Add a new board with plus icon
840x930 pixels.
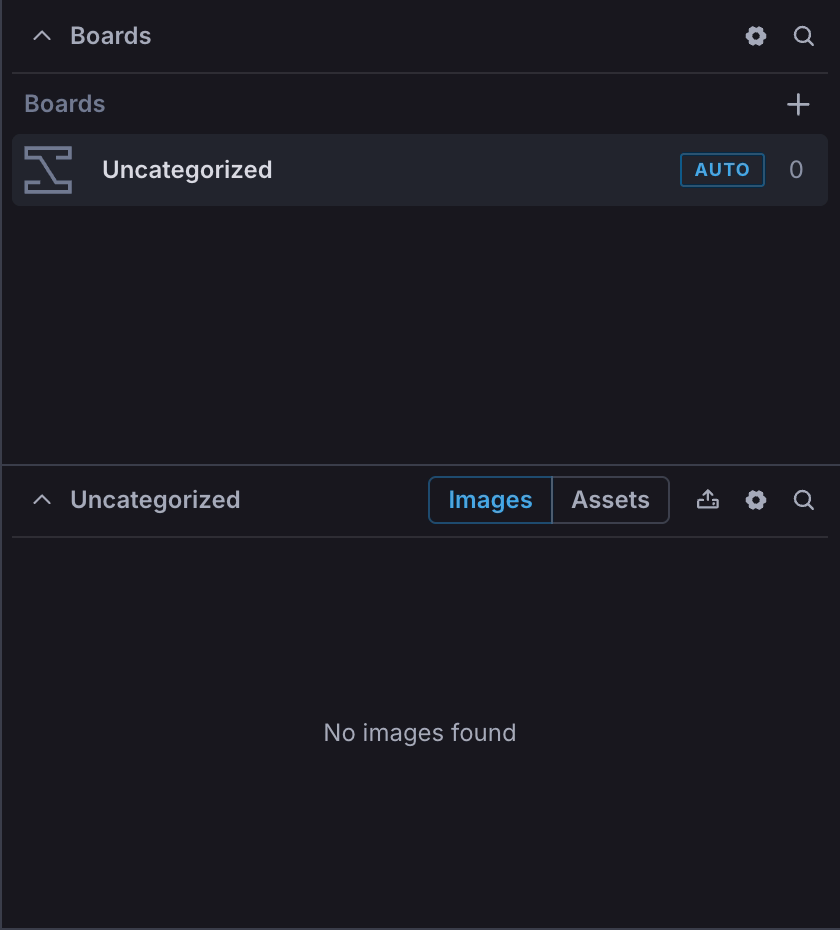(x=798, y=104)
